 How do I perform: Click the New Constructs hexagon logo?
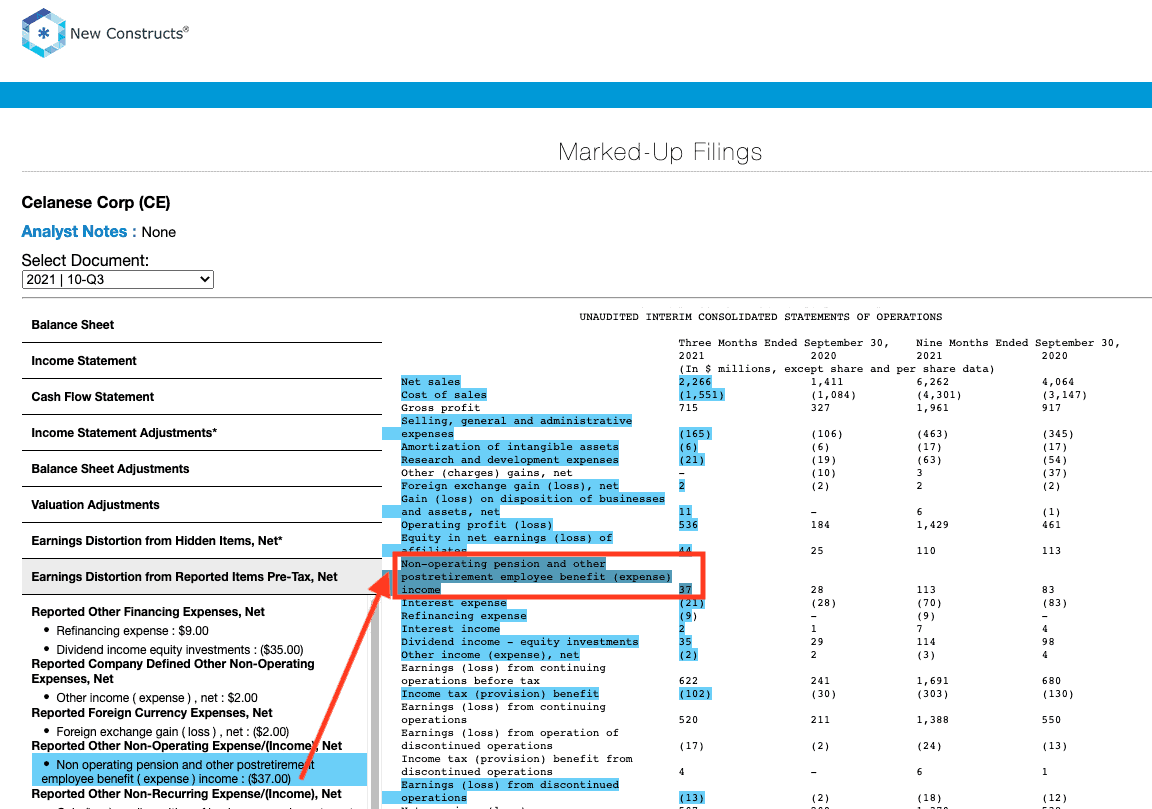44,33
